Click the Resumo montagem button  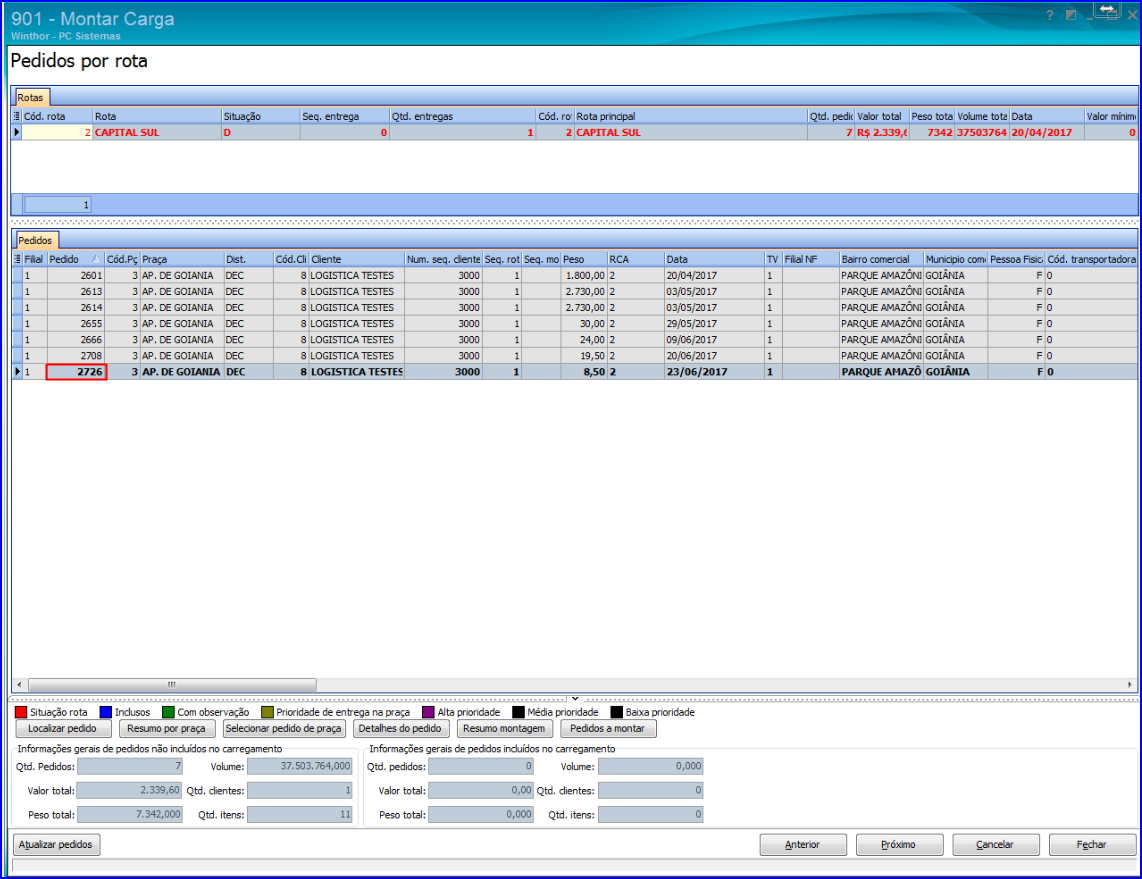[x=504, y=728]
